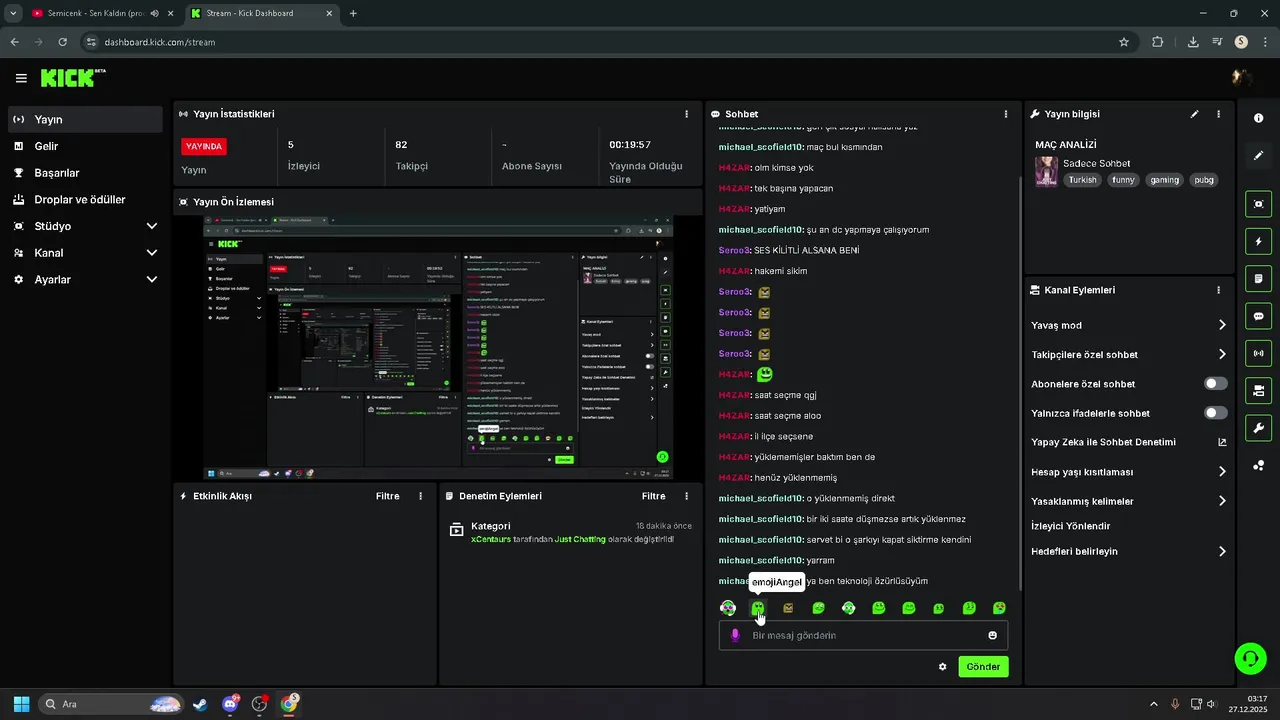Toggle Abonelere özel sohbet switch
This screenshot has width=1280, height=720.
coord(1216,384)
